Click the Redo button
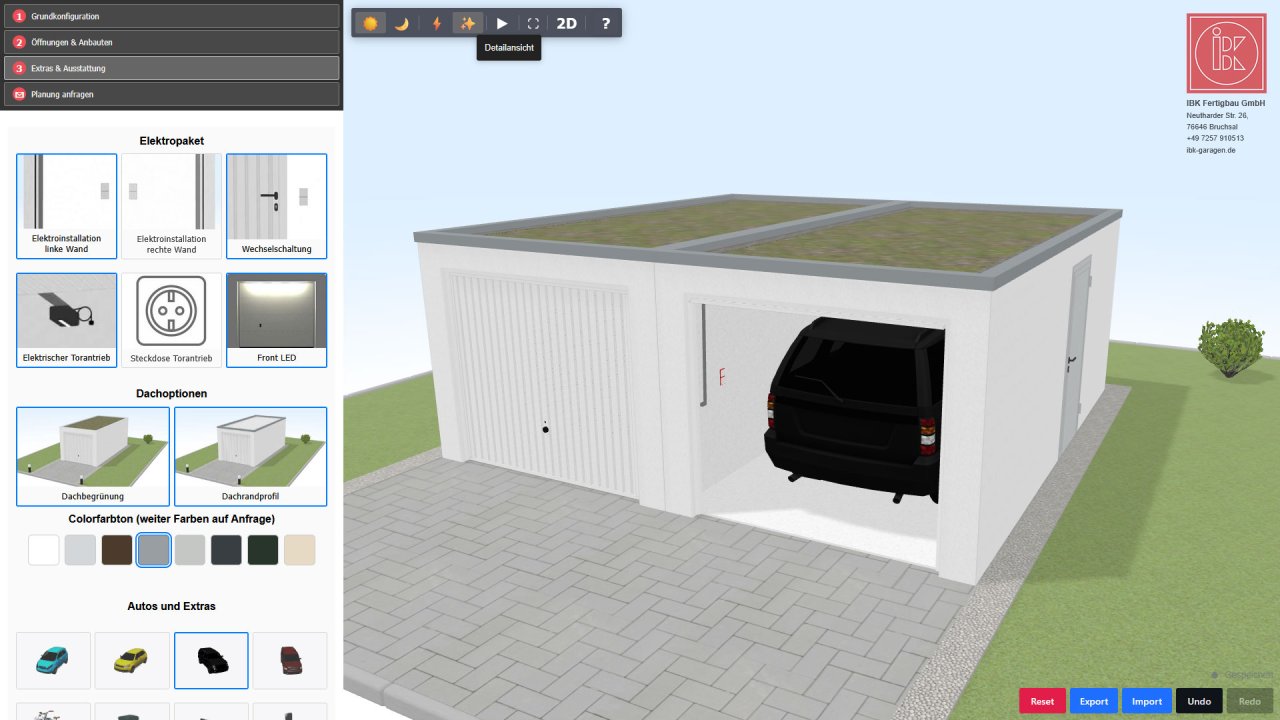 (1250, 701)
